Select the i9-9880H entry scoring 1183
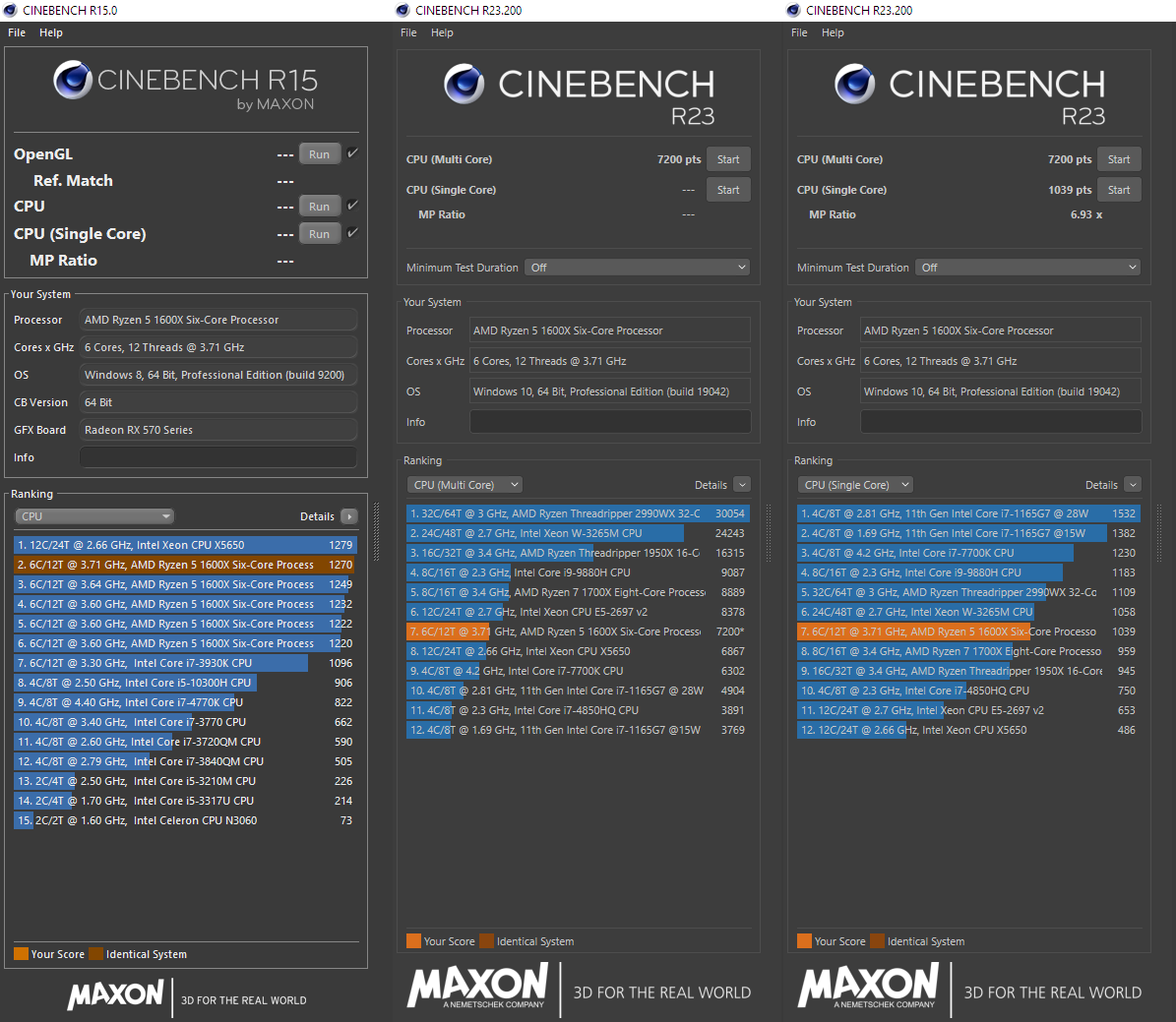The height and width of the screenshot is (1022, 1176). point(969,572)
